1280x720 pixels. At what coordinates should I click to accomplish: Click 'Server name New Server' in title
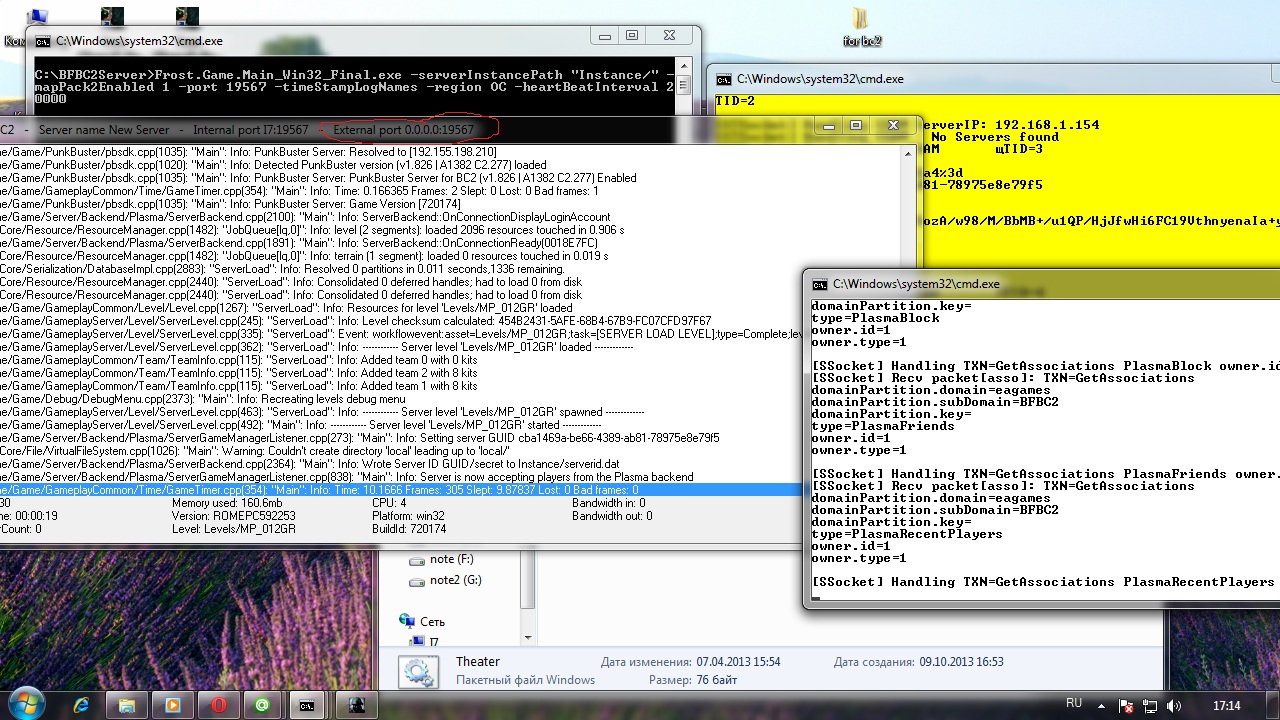[x=104, y=130]
